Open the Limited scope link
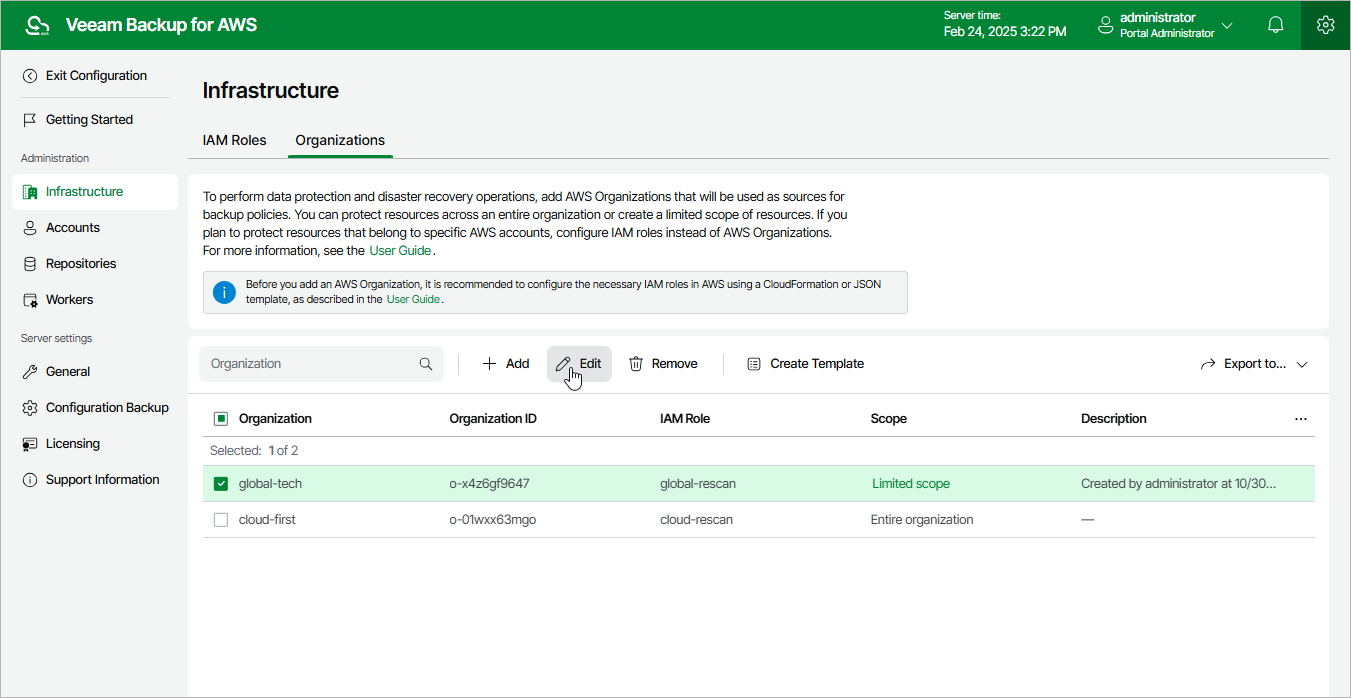This screenshot has height=698, width=1351. click(x=911, y=484)
